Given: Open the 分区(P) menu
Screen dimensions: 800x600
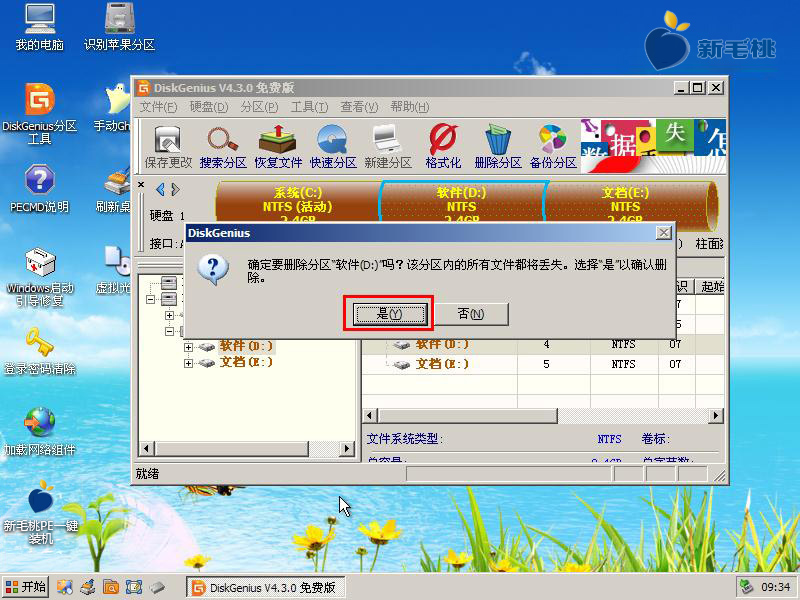Looking at the screenshot, I should 259,107.
